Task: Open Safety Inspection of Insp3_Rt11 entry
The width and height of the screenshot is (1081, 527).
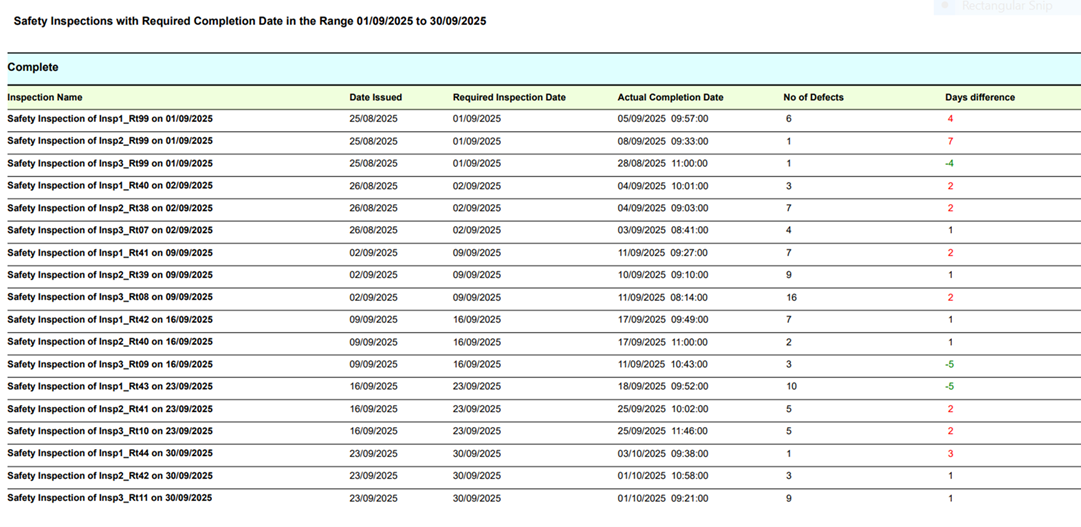Action: (110, 498)
